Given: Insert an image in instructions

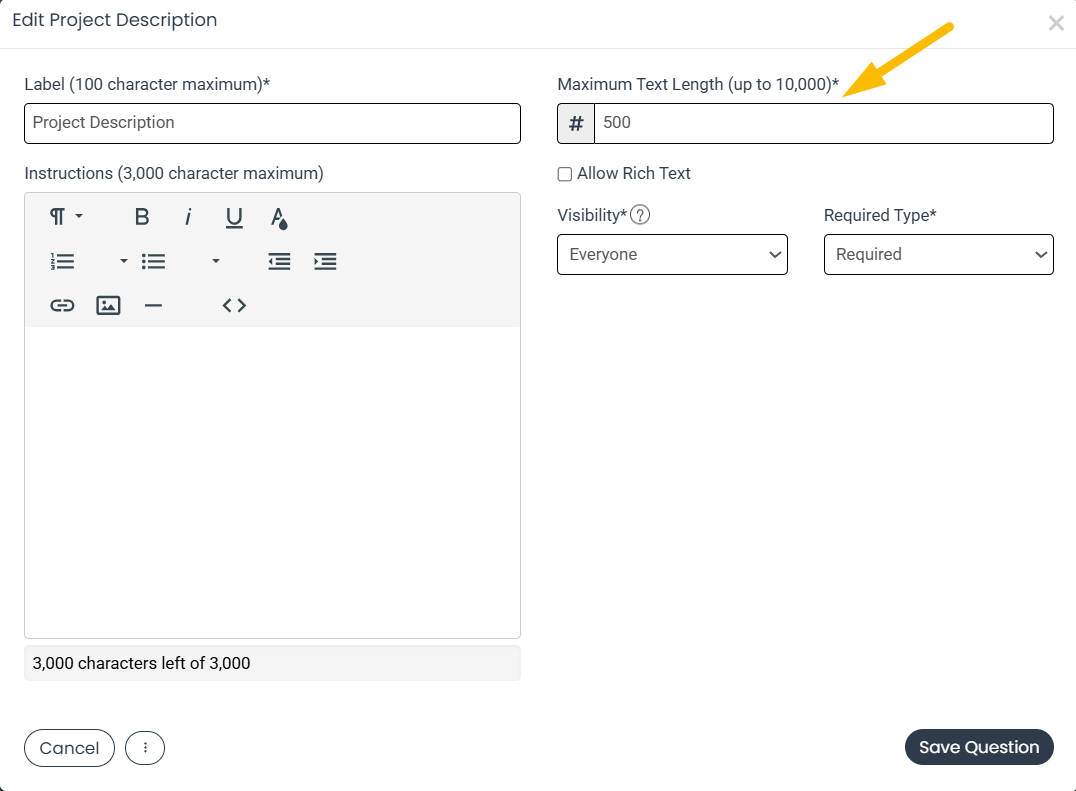Looking at the screenshot, I should (x=108, y=305).
